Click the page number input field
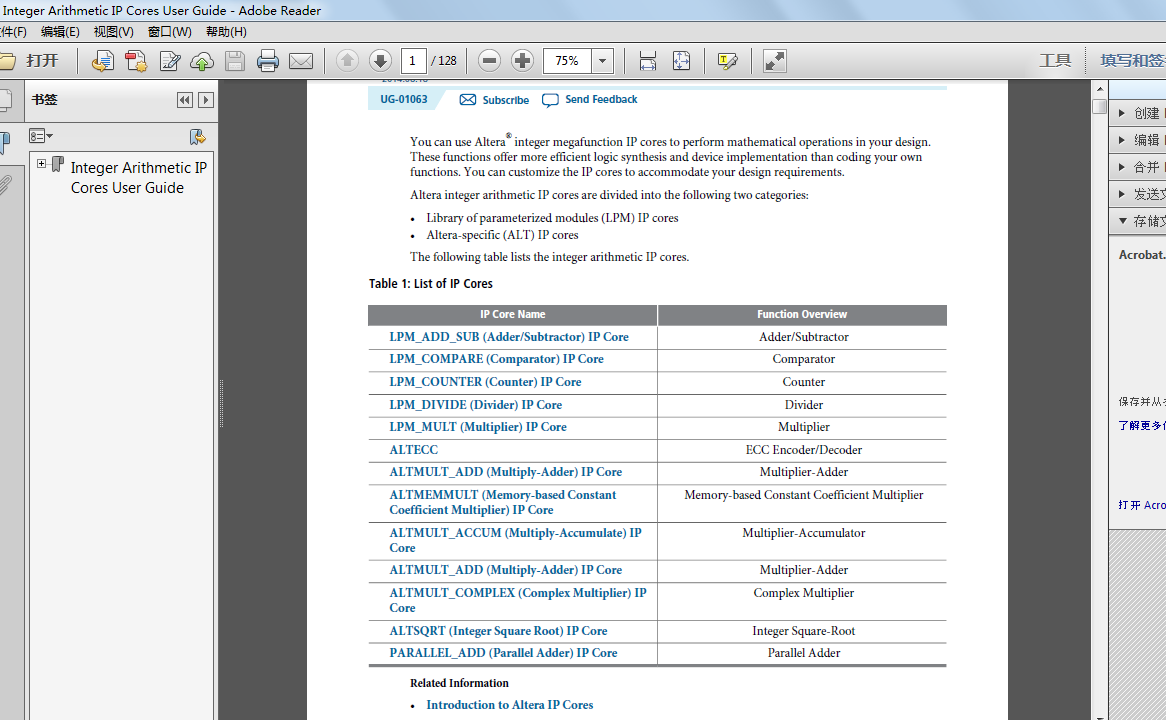The image size is (1166, 720). click(413, 61)
